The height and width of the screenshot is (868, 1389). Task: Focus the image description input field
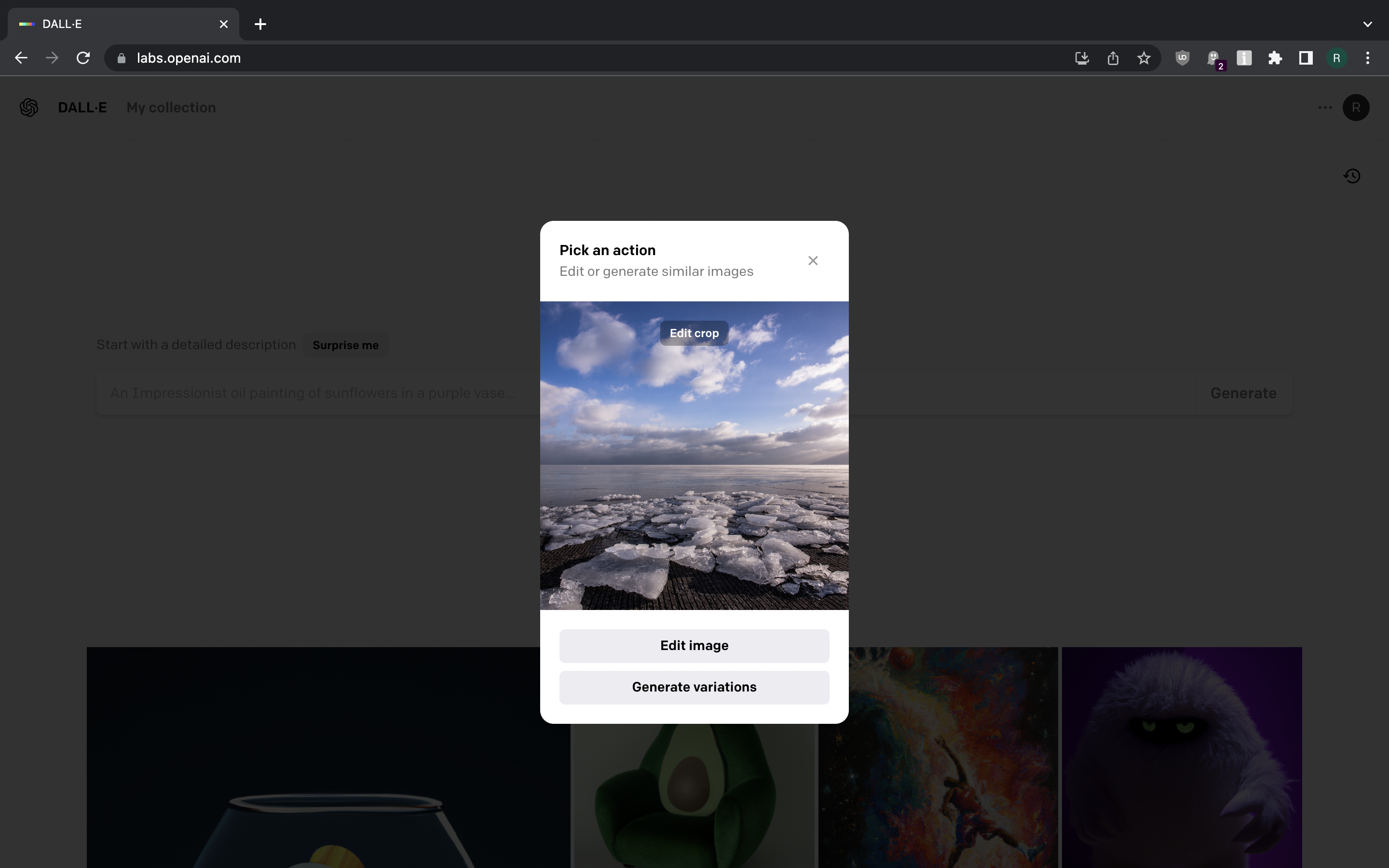[646, 393]
